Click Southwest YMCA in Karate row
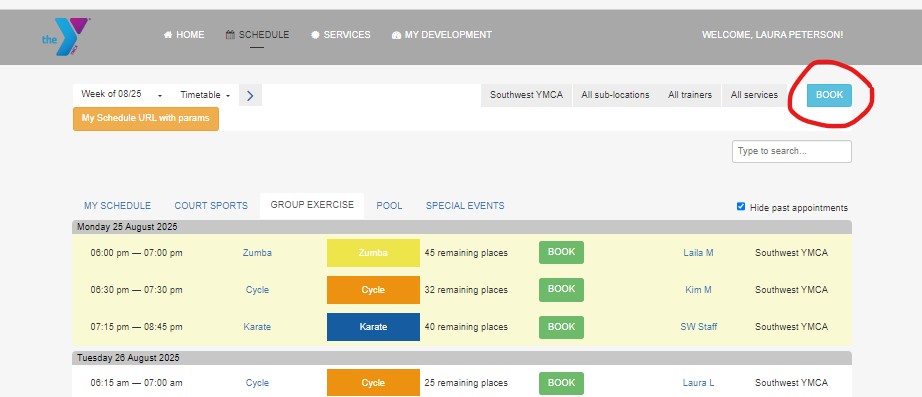The height and width of the screenshot is (397, 922). click(x=791, y=327)
